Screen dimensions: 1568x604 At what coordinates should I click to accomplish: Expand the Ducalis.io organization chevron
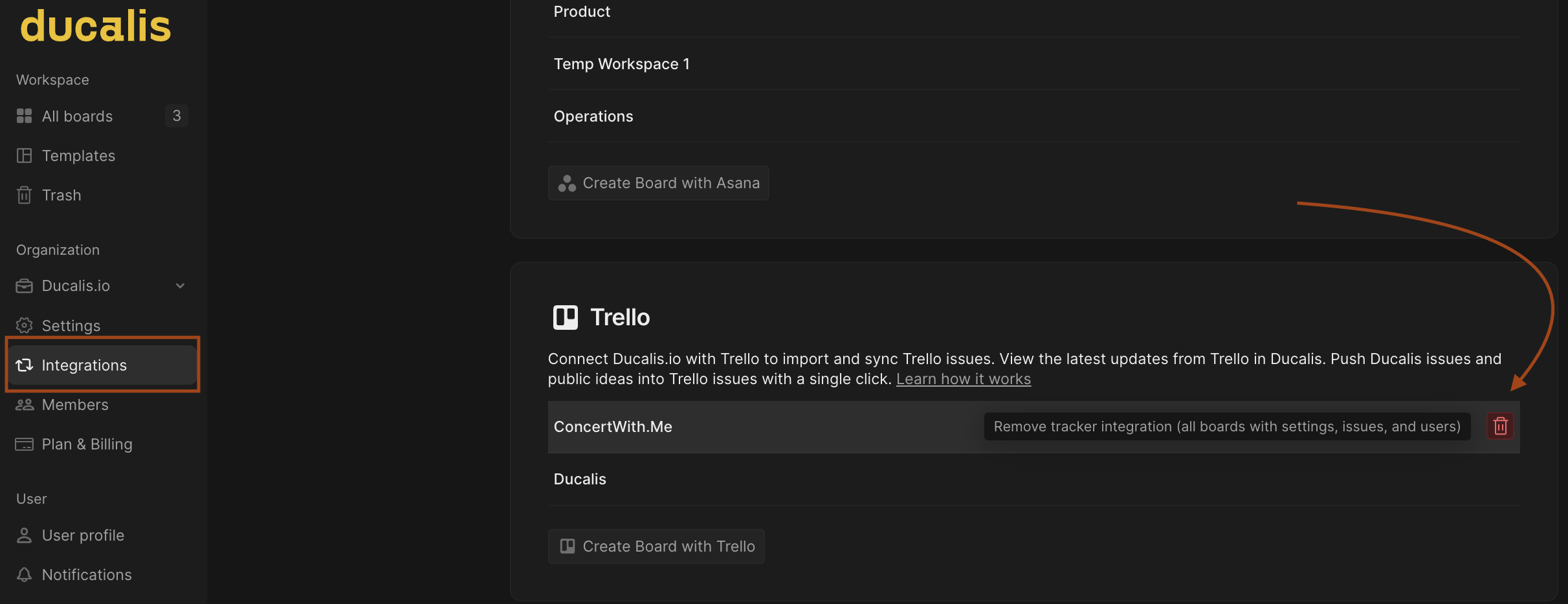[181, 286]
